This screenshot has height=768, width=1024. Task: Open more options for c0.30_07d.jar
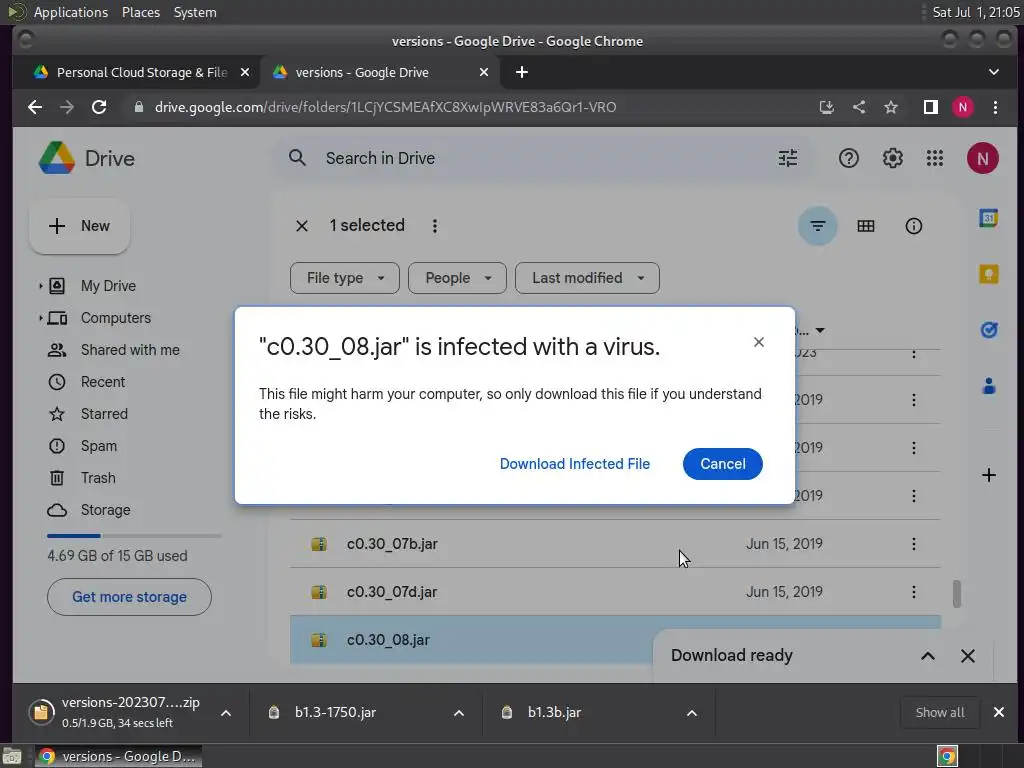click(913, 592)
